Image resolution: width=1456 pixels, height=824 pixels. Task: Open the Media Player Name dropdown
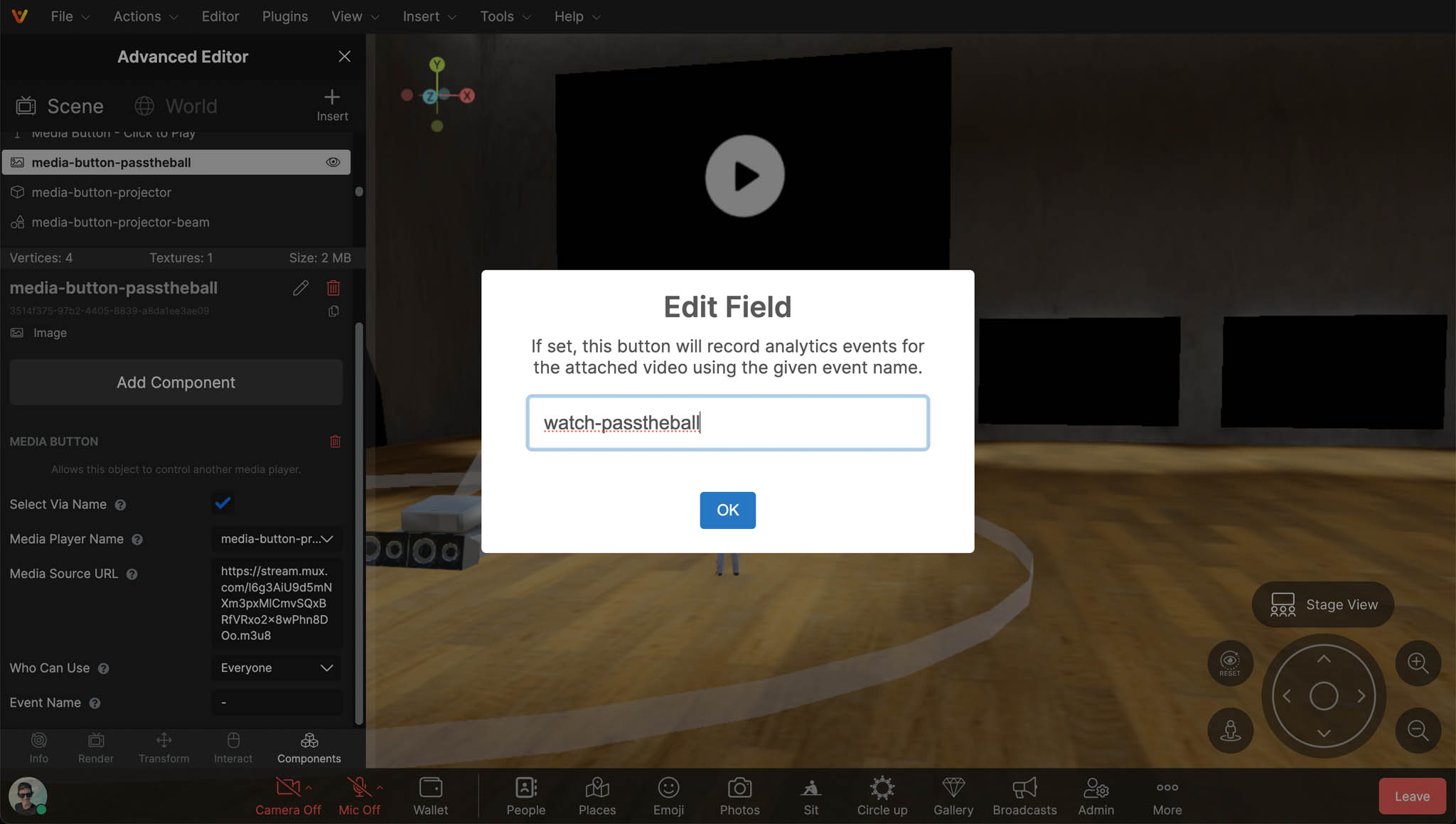click(x=277, y=539)
